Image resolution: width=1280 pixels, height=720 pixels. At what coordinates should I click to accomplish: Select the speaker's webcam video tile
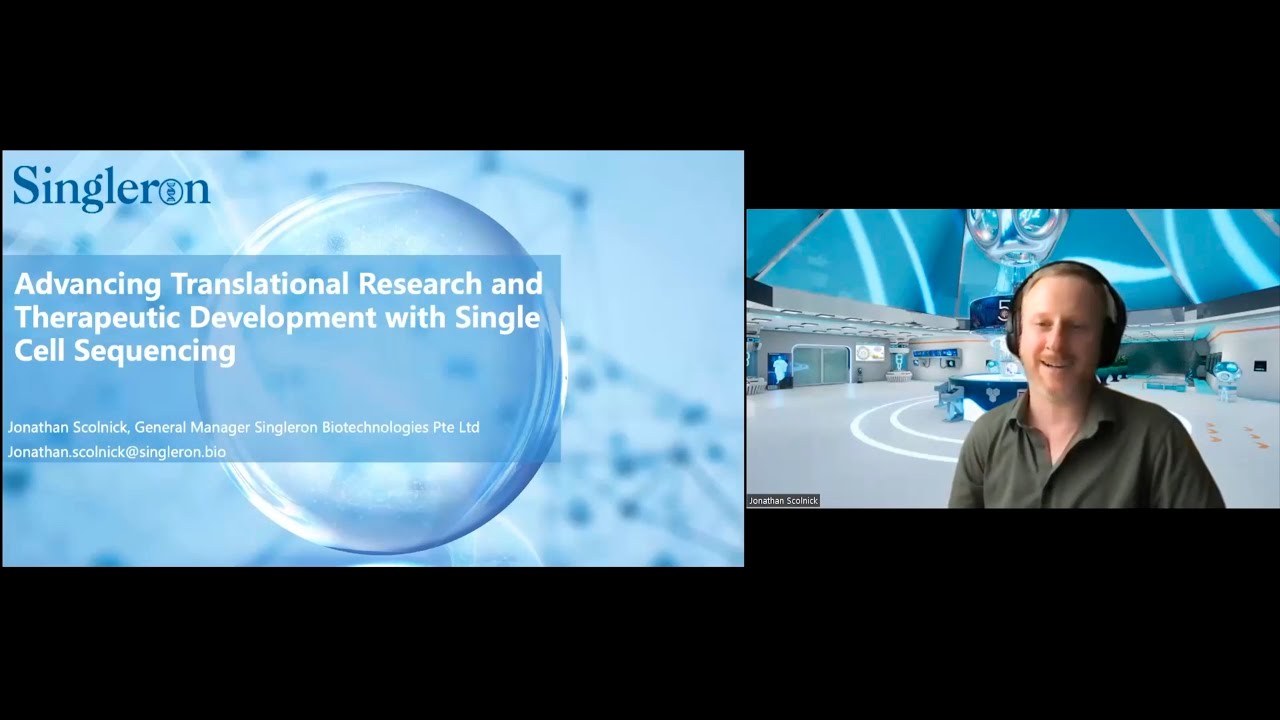(x=1012, y=359)
